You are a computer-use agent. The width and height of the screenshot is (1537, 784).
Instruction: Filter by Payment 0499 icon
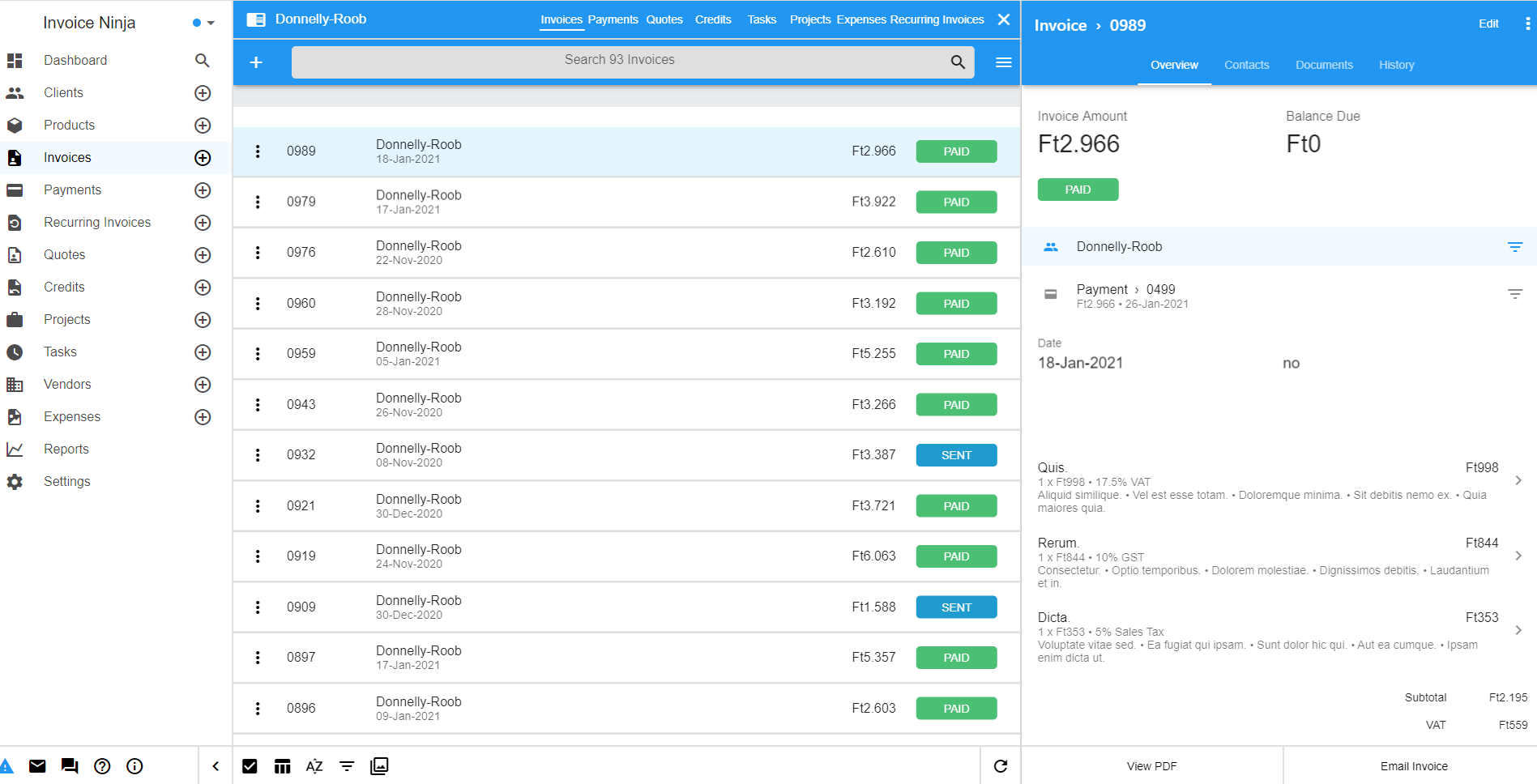(x=1514, y=294)
